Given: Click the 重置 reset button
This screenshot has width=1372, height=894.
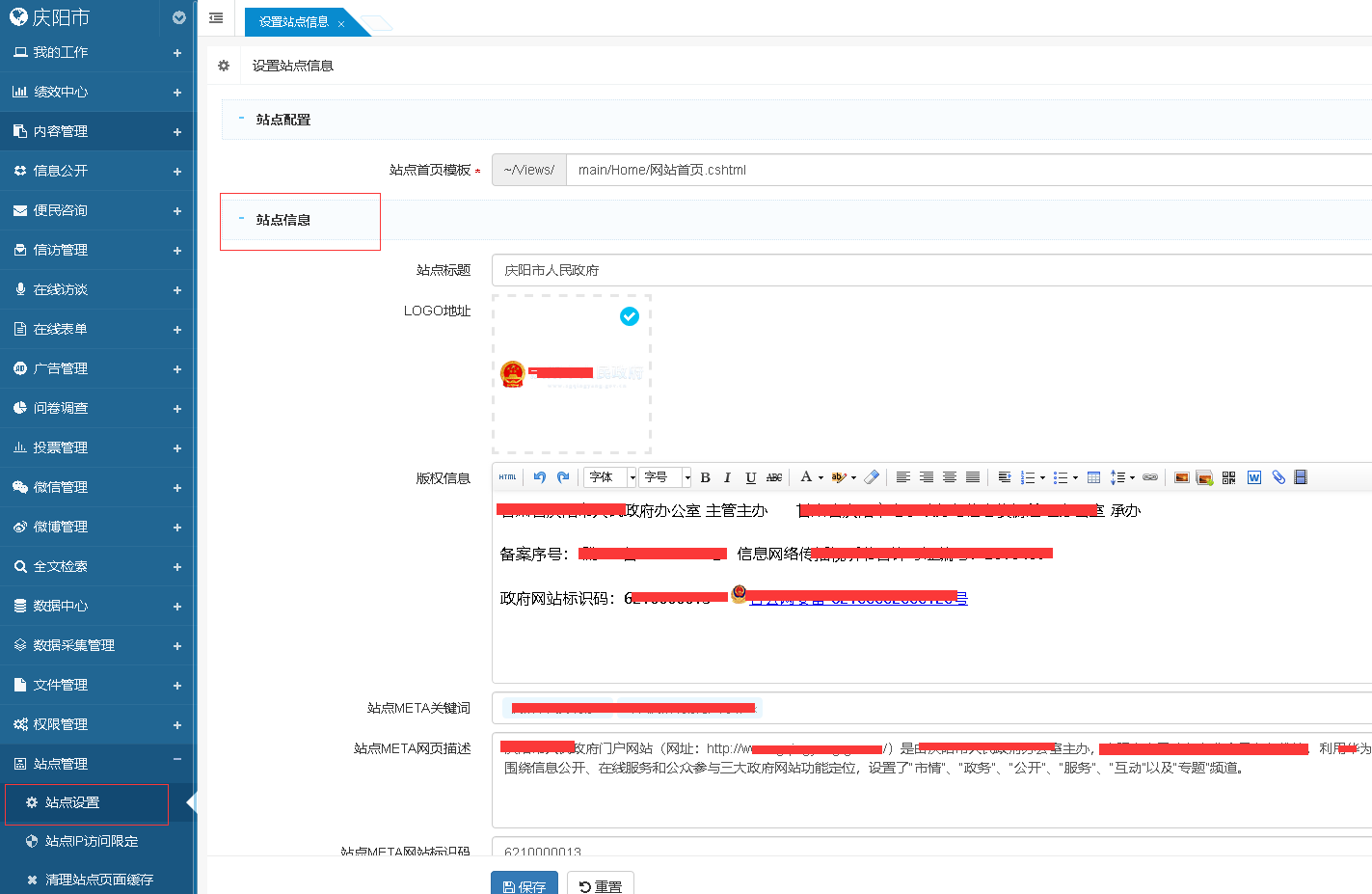Looking at the screenshot, I should tap(600, 885).
